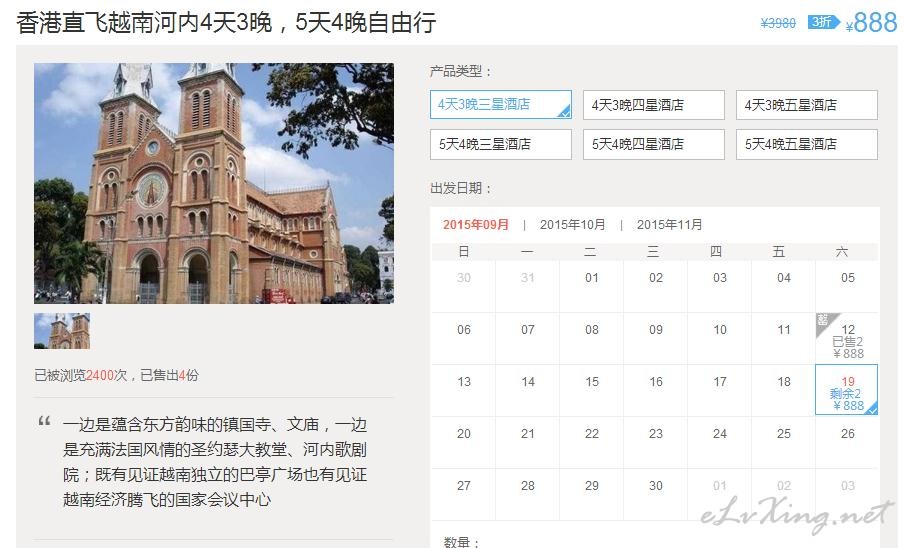905x548 pixels.
Task: Click the crossed-out ¥3980 original price
Action: coord(778,23)
